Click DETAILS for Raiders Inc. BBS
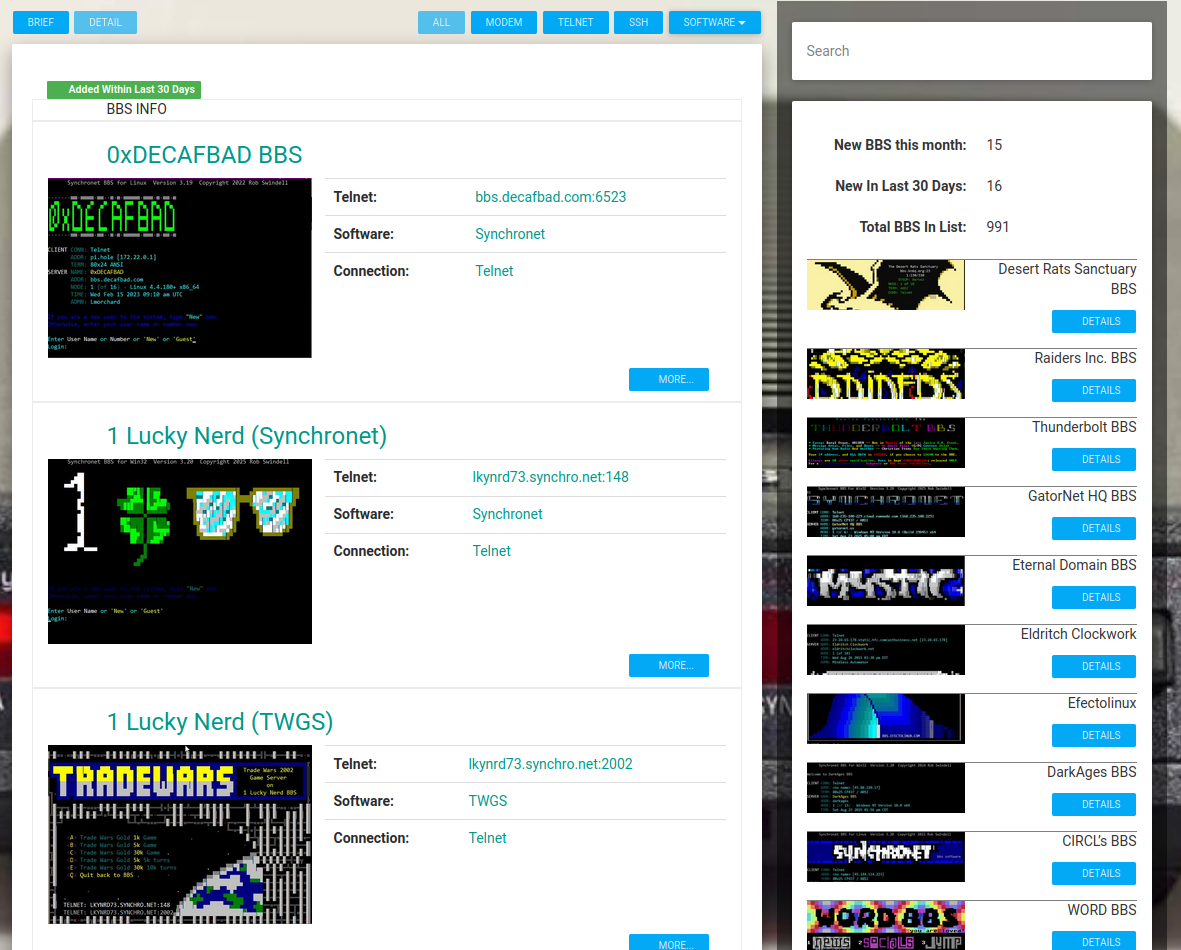The width and height of the screenshot is (1181, 950). click(x=1094, y=390)
